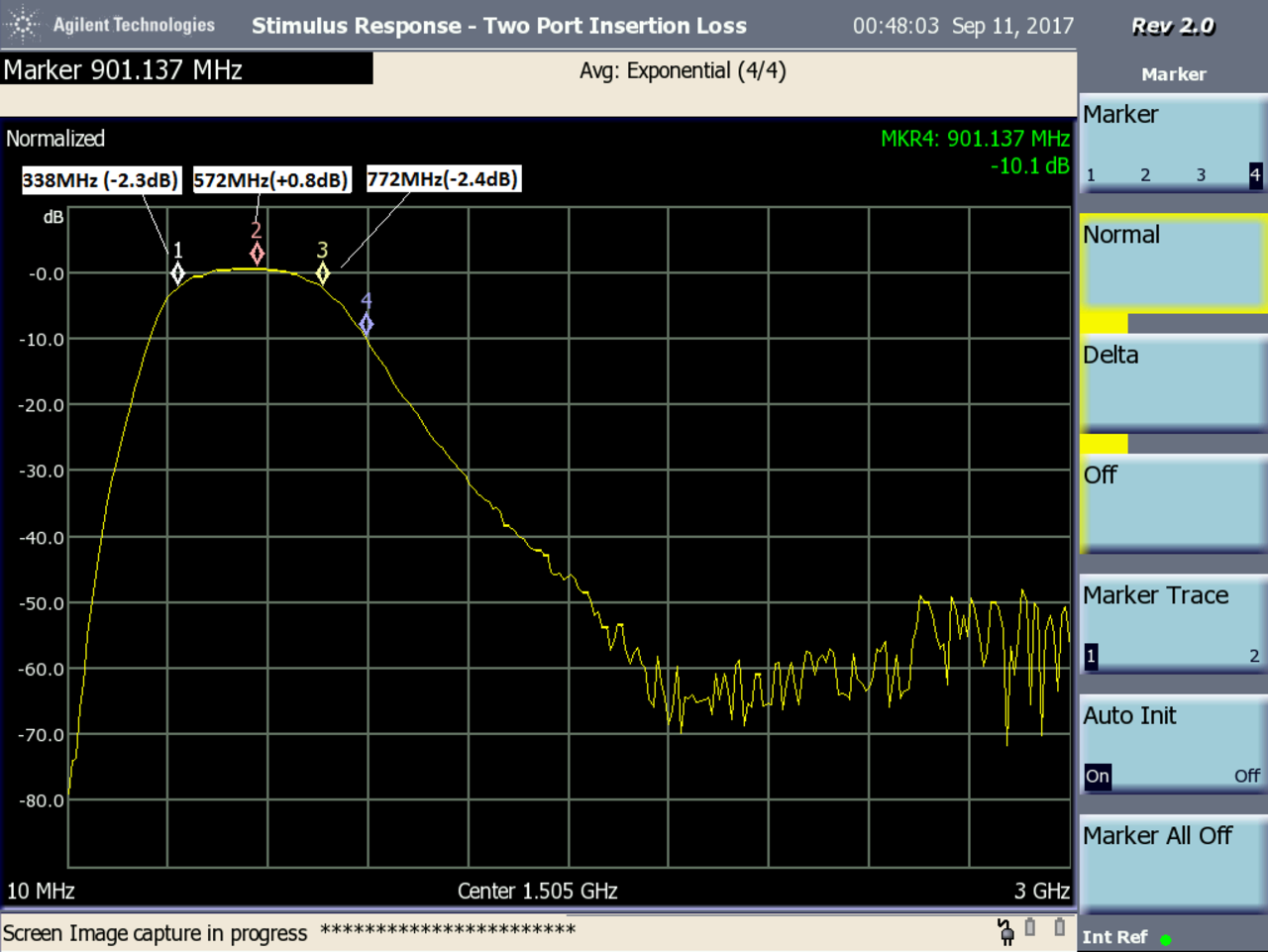The height and width of the screenshot is (952, 1268).
Task: Click the marker 1 diamond on trace
Action: click(x=177, y=273)
